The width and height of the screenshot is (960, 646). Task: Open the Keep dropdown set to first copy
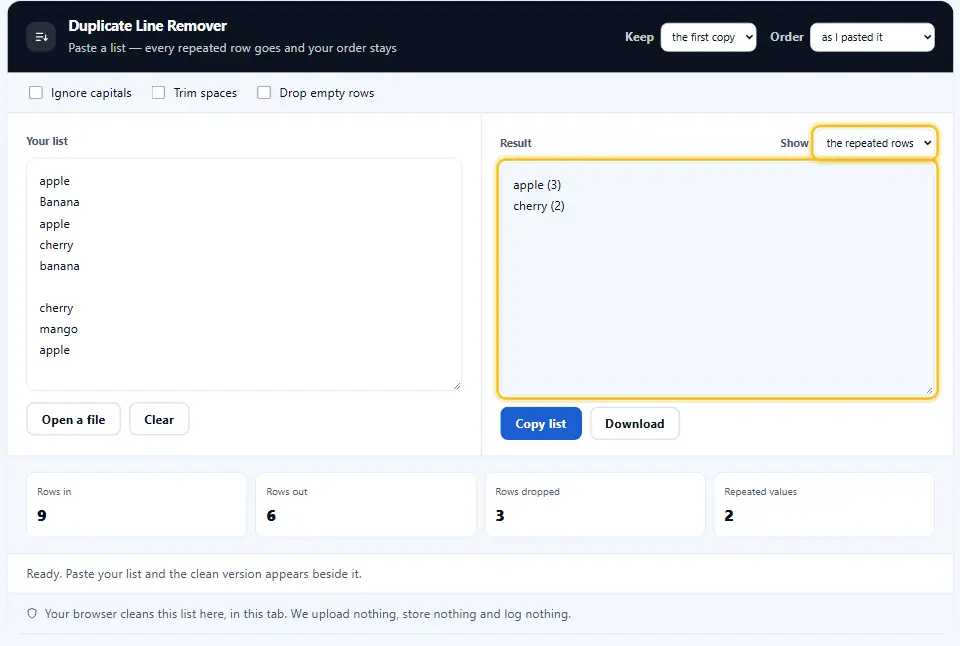pyautogui.click(x=708, y=37)
